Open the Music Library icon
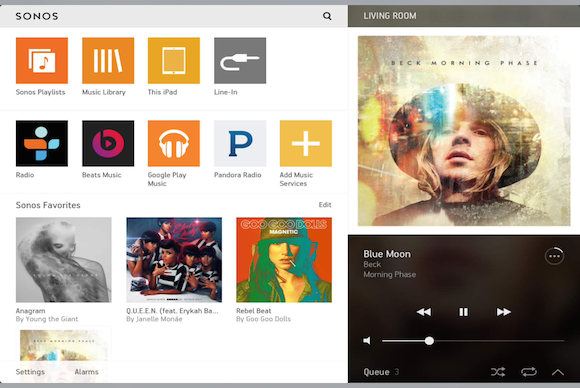 108,61
